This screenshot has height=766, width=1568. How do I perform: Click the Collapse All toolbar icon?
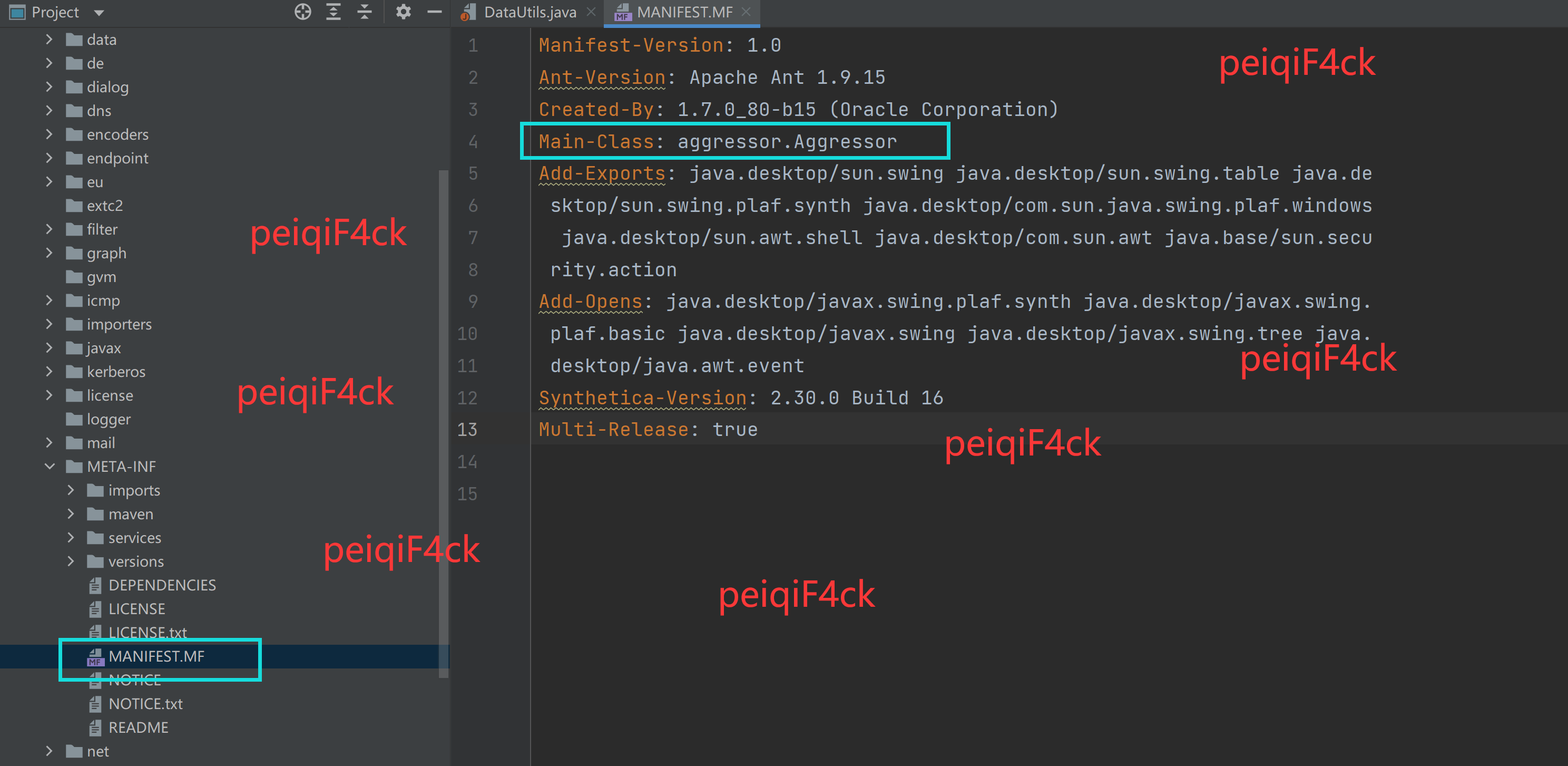(364, 12)
